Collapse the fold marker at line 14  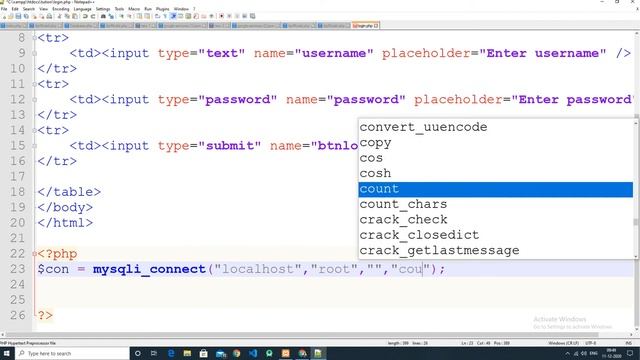(34, 130)
